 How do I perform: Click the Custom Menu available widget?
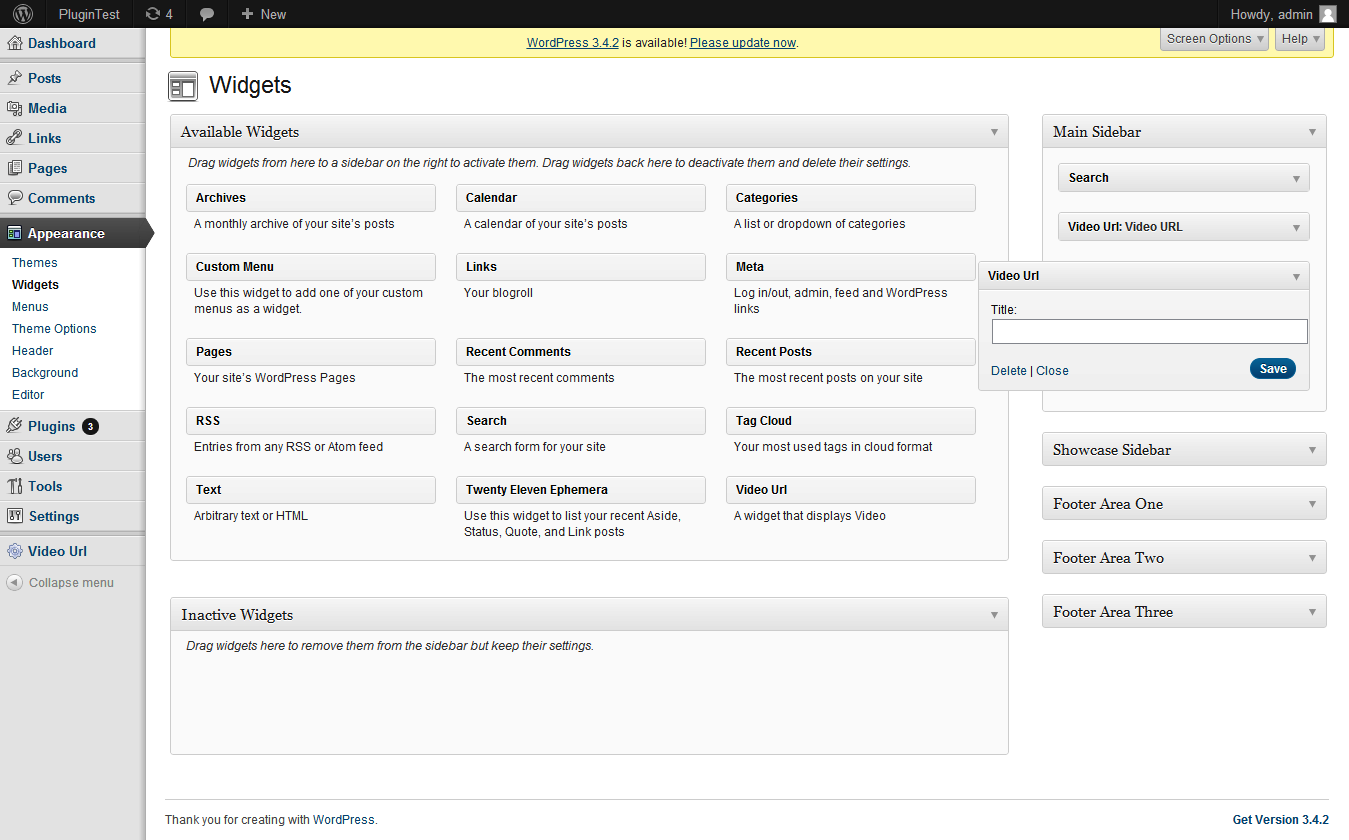click(x=311, y=267)
